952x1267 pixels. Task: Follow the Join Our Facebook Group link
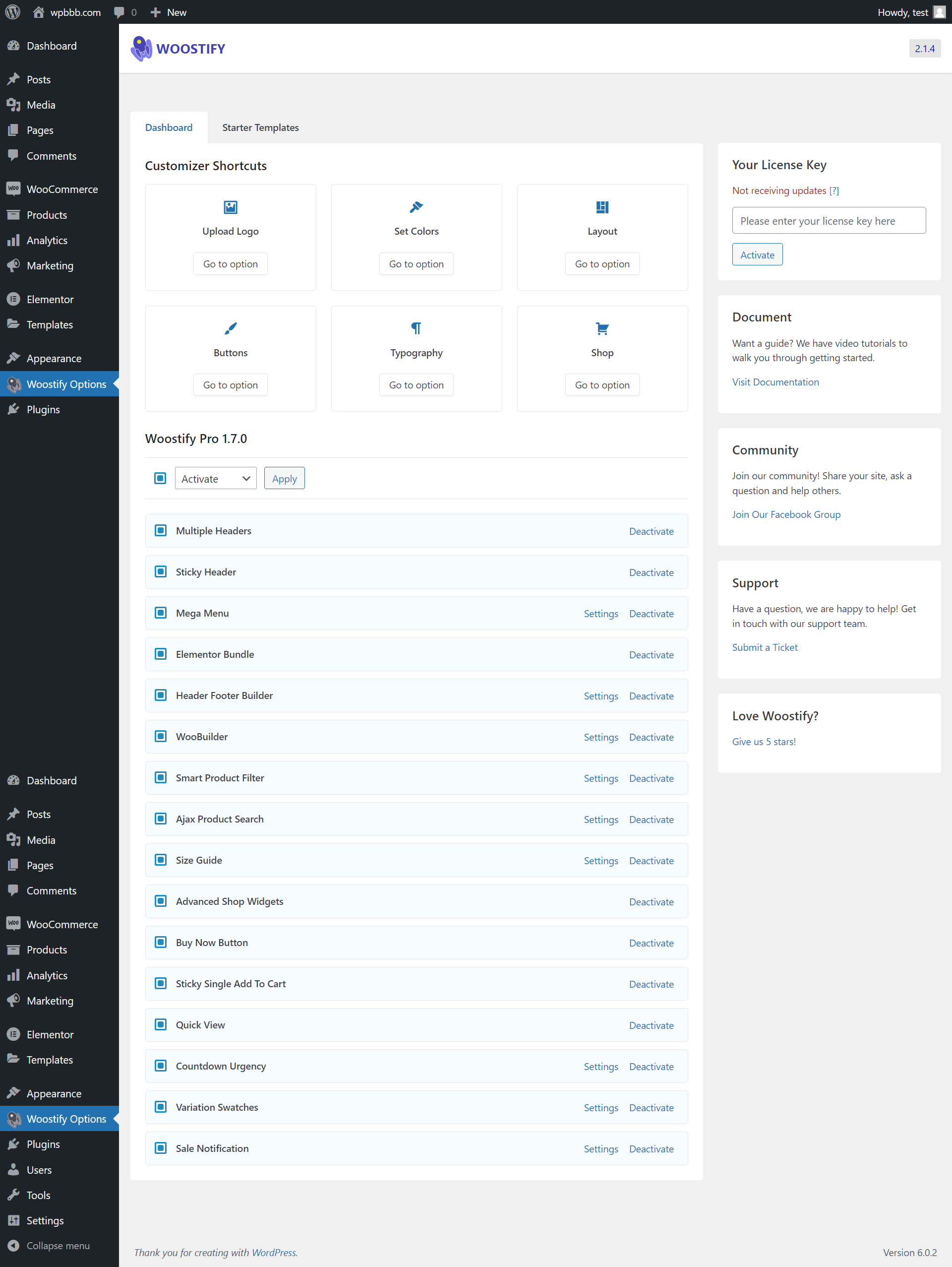(786, 514)
